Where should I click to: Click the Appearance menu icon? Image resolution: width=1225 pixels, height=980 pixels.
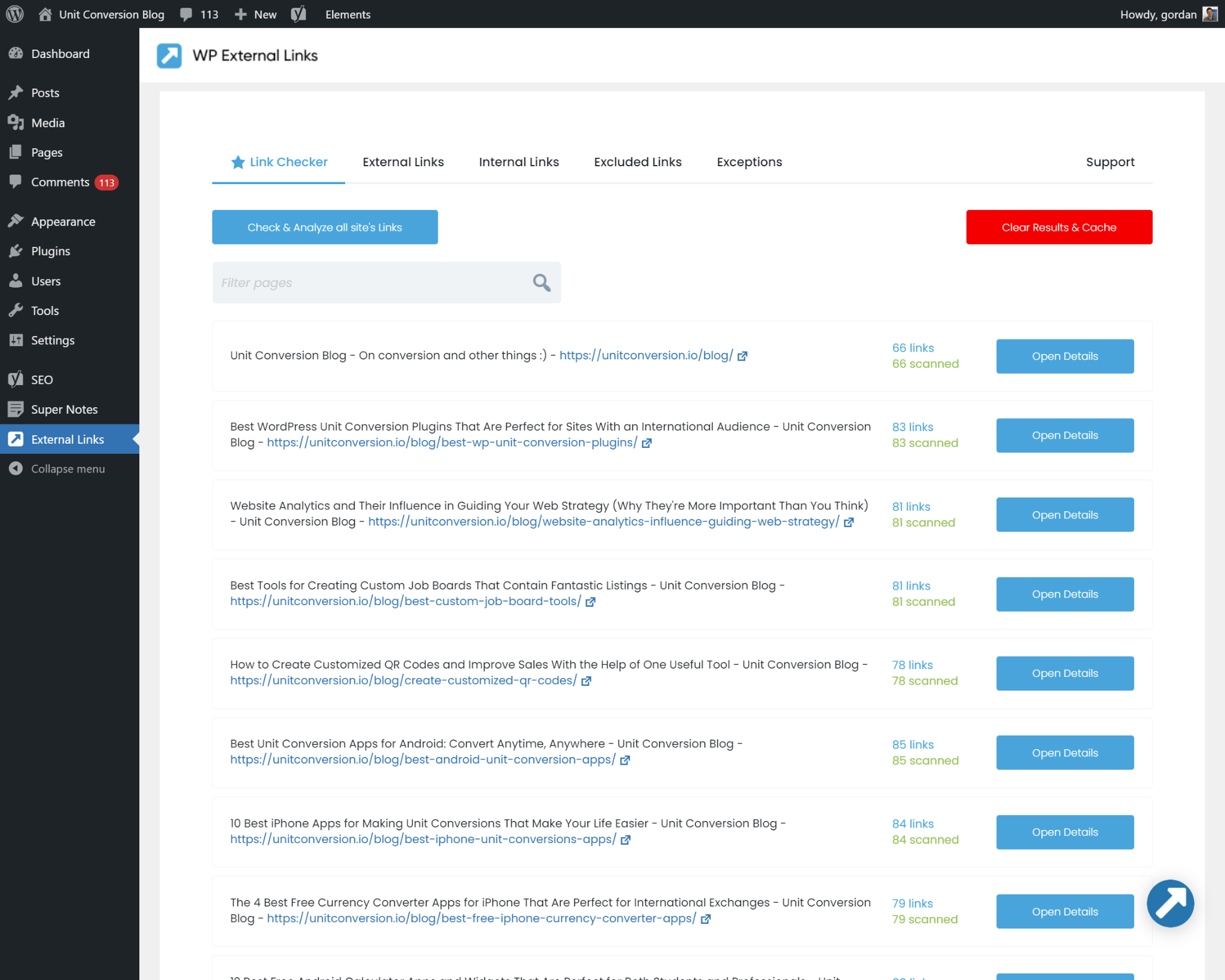(x=16, y=221)
